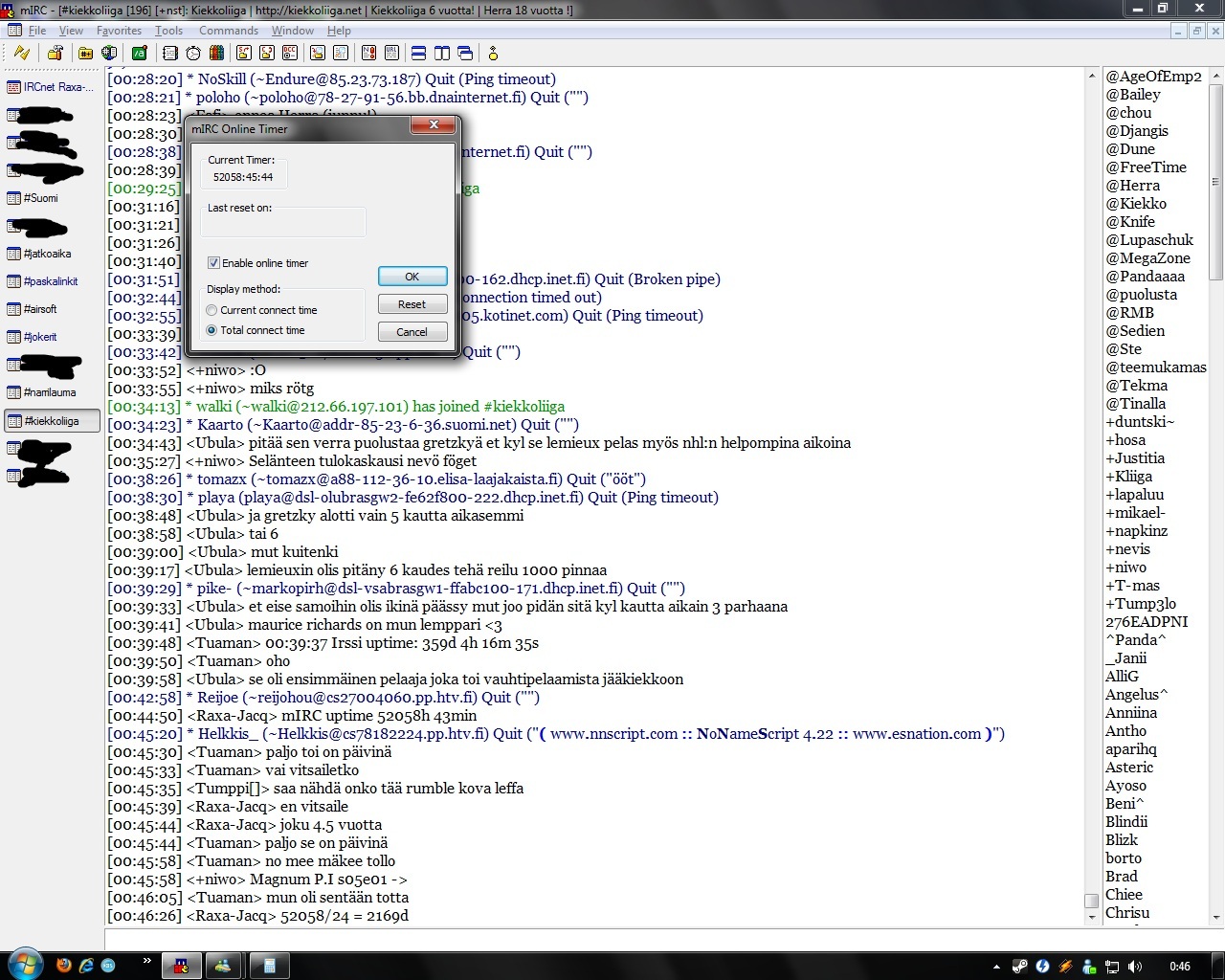Open the Address Book toolbar icon
1225x980 pixels.
pyautogui.click(x=170, y=54)
